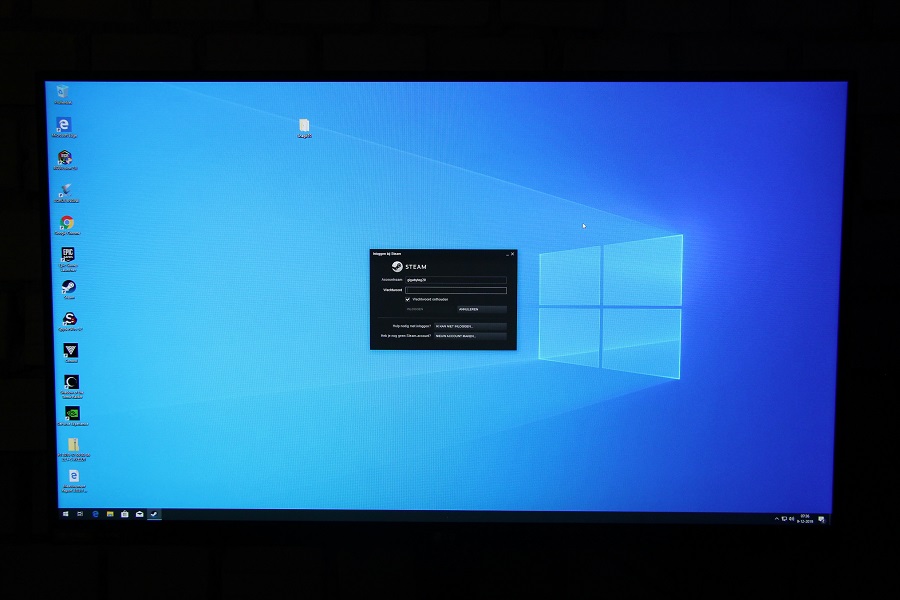This screenshot has height=600, width=900.
Task: Select the Steam desktop shortcut
Action: [69, 287]
